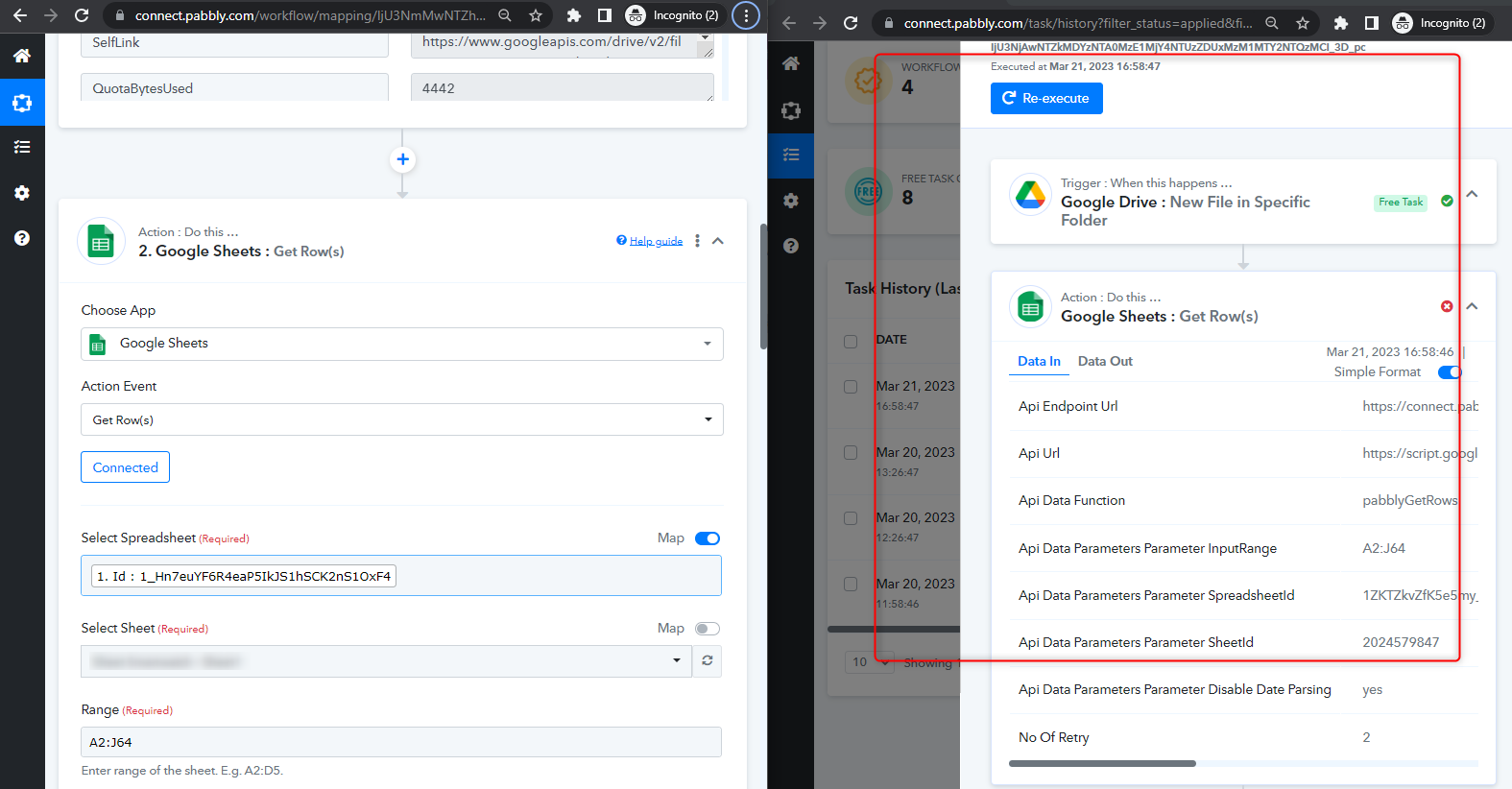Open the settings gear icon in the left window sidebar
This screenshot has width=1512, height=789.
coord(22,193)
